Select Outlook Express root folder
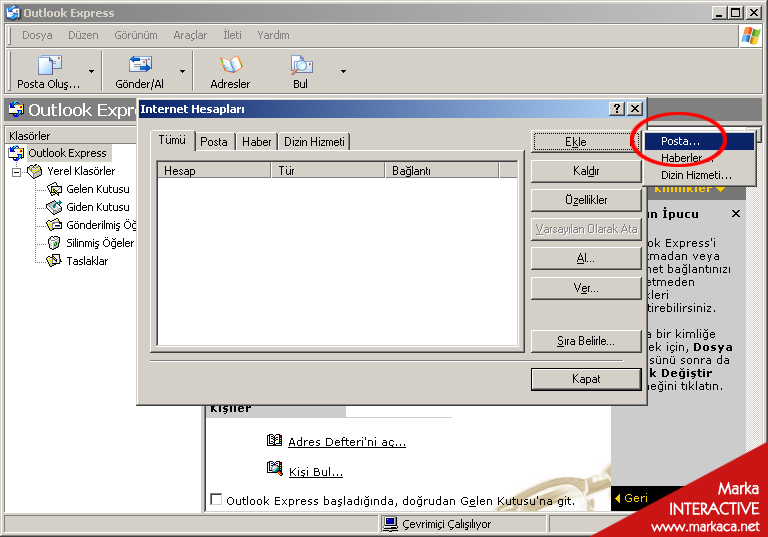 click(x=67, y=153)
